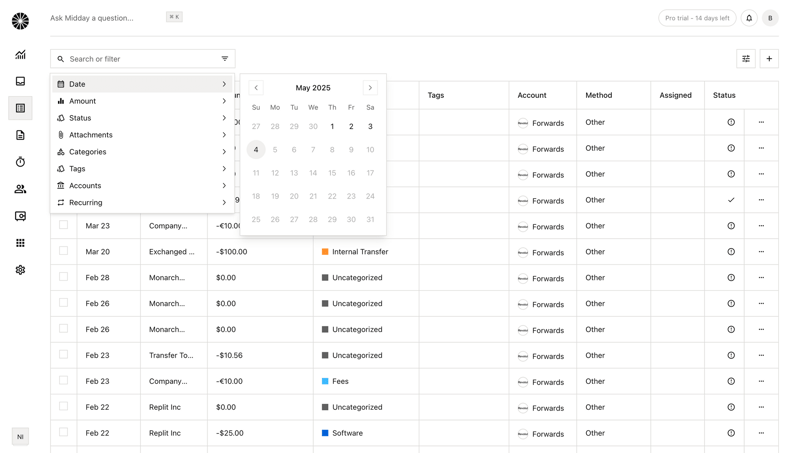800x453 pixels.
Task: Open row actions for -$10.56 Transfer row
Action: (761, 355)
